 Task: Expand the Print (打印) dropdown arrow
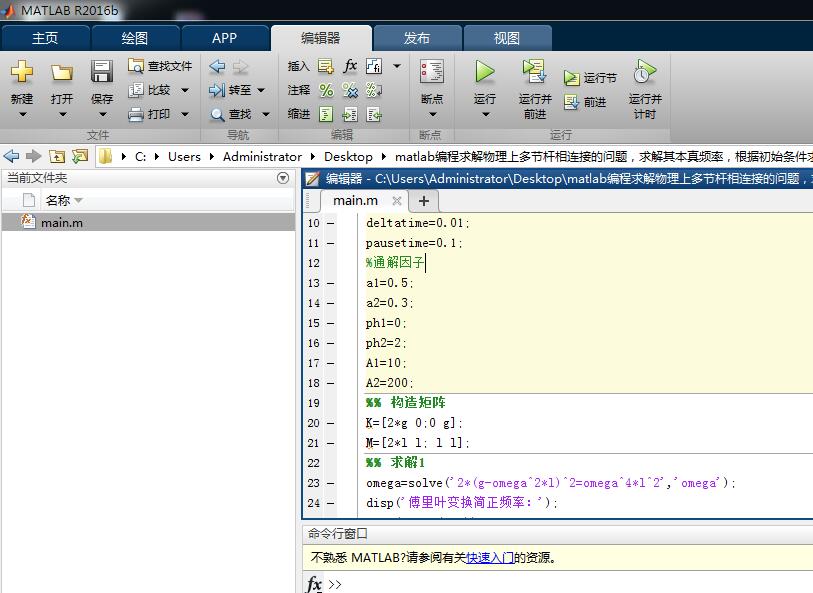coord(185,114)
